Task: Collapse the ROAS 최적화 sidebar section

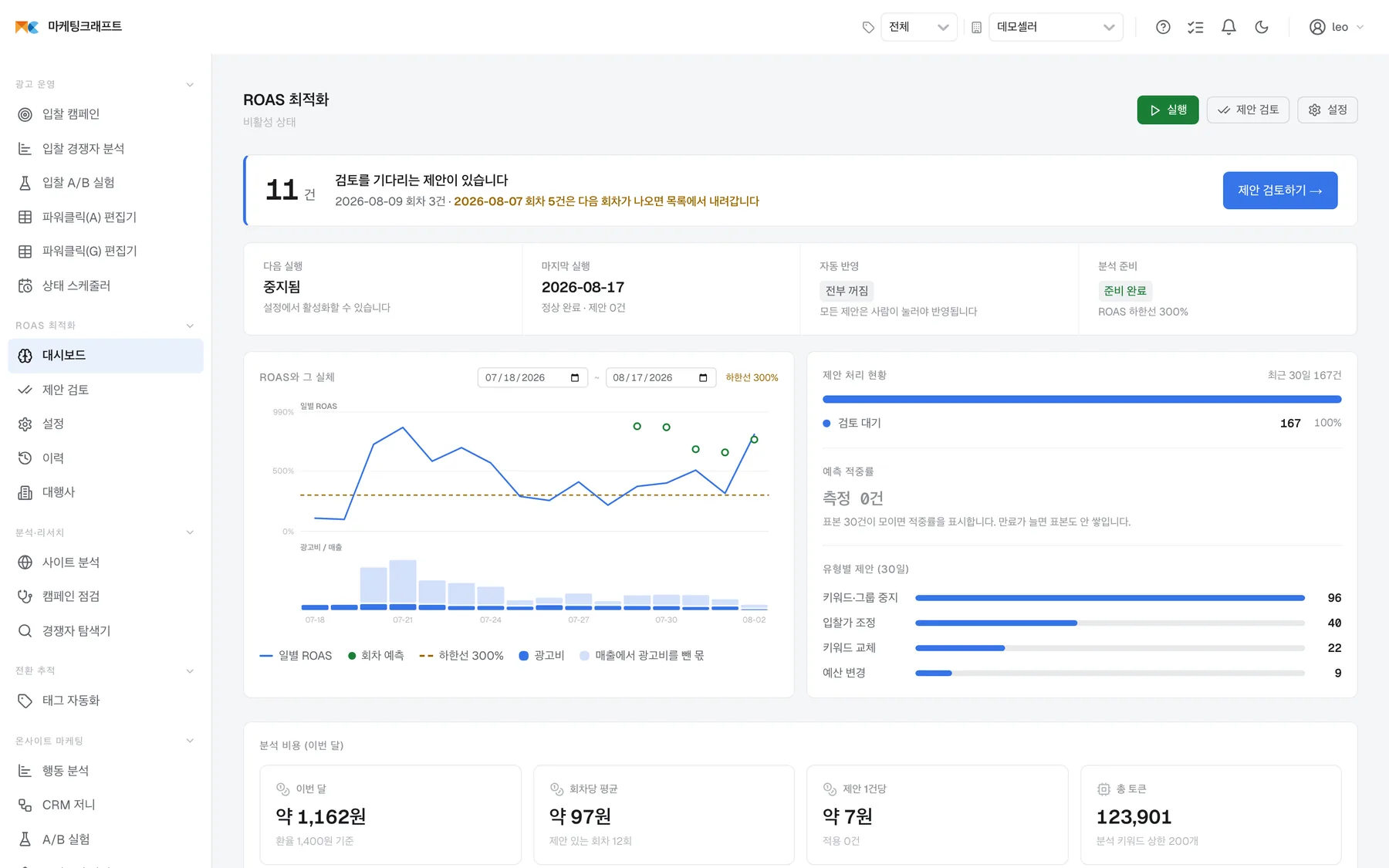Action: pyautogui.click(x=190, y=326)
